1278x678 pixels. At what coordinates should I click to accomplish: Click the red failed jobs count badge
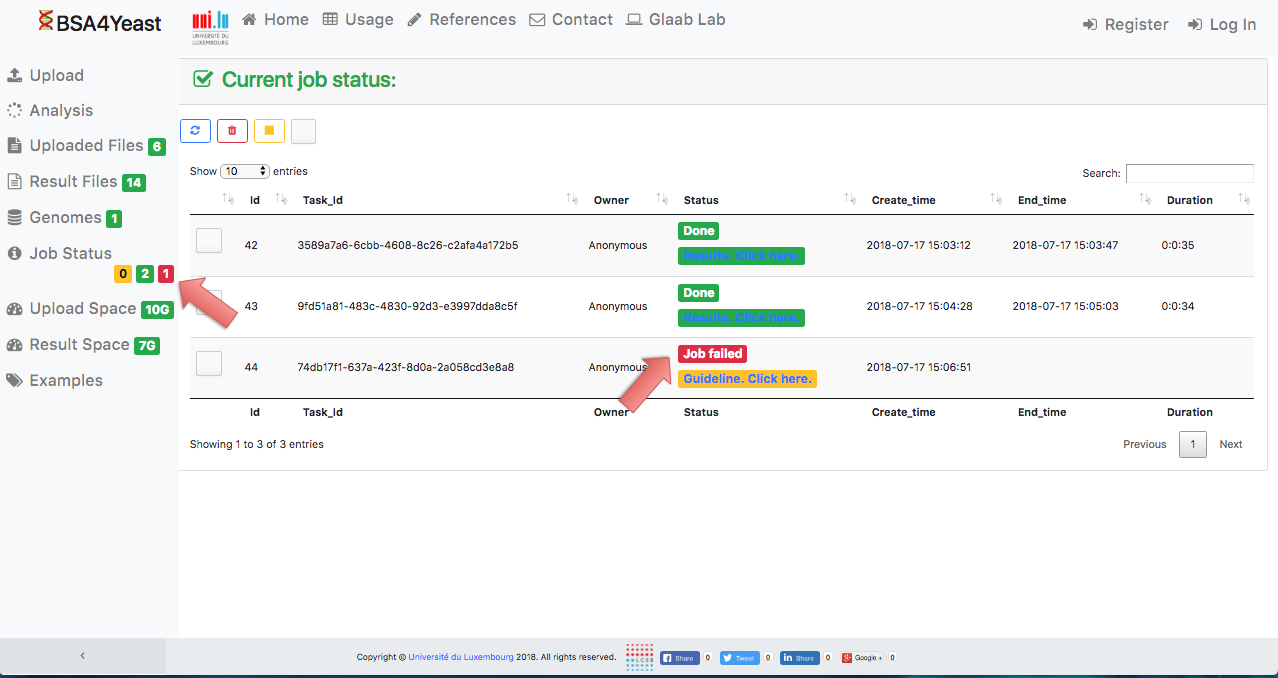tap(166, 274)
